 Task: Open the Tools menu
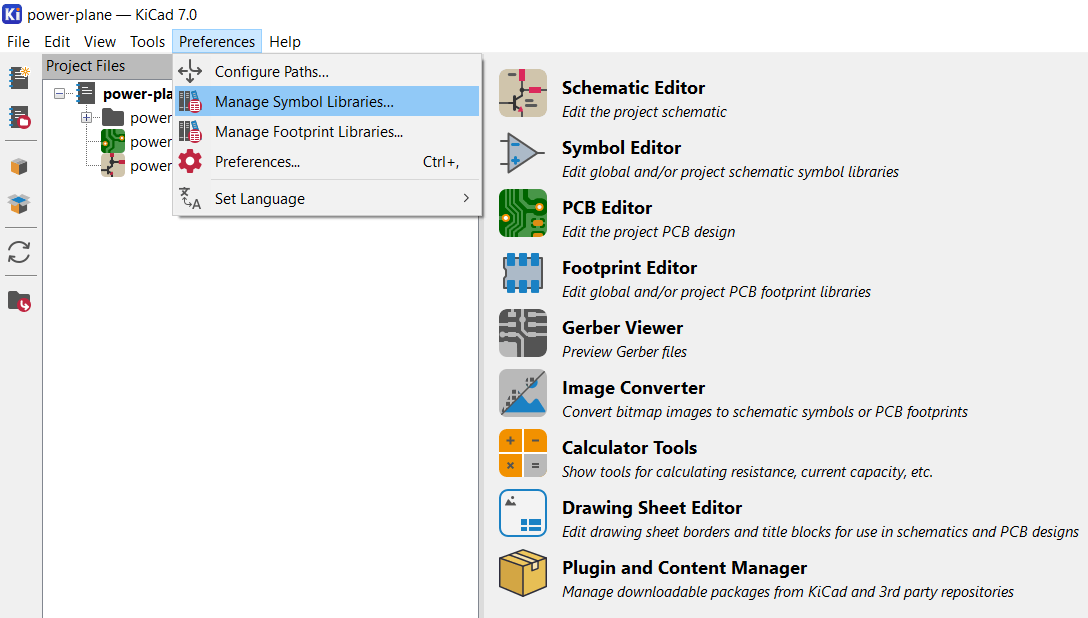(x=147, y=42)
